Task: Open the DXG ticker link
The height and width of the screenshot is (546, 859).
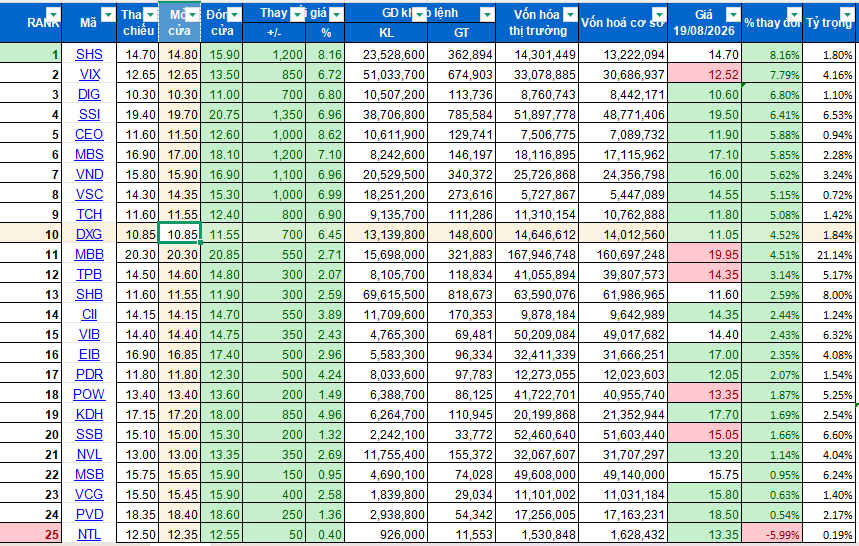Action: click(89, 234)
